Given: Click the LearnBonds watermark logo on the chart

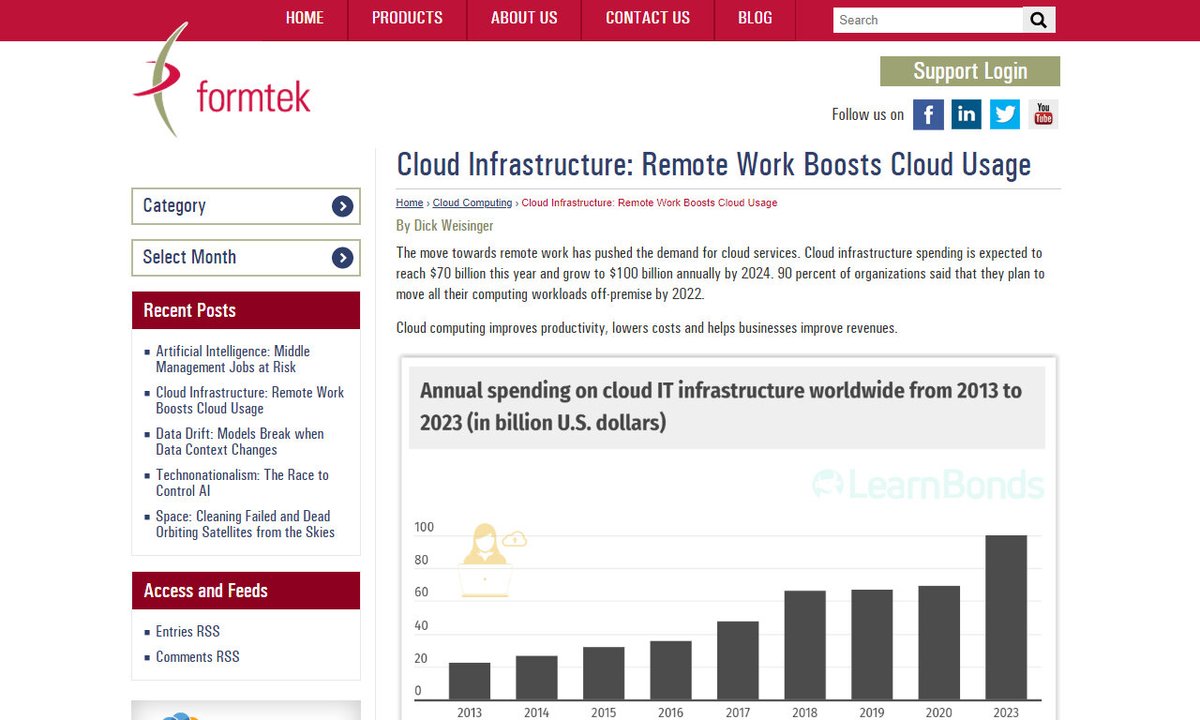Looking at the screenshot, I should pos(930,485).
